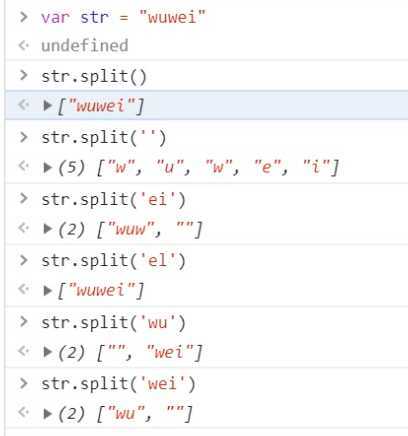Click the input chevron beside str.split('wei')
Image resolution: width=408 pixels, height=436 pixels.
(x=24, y=383)
